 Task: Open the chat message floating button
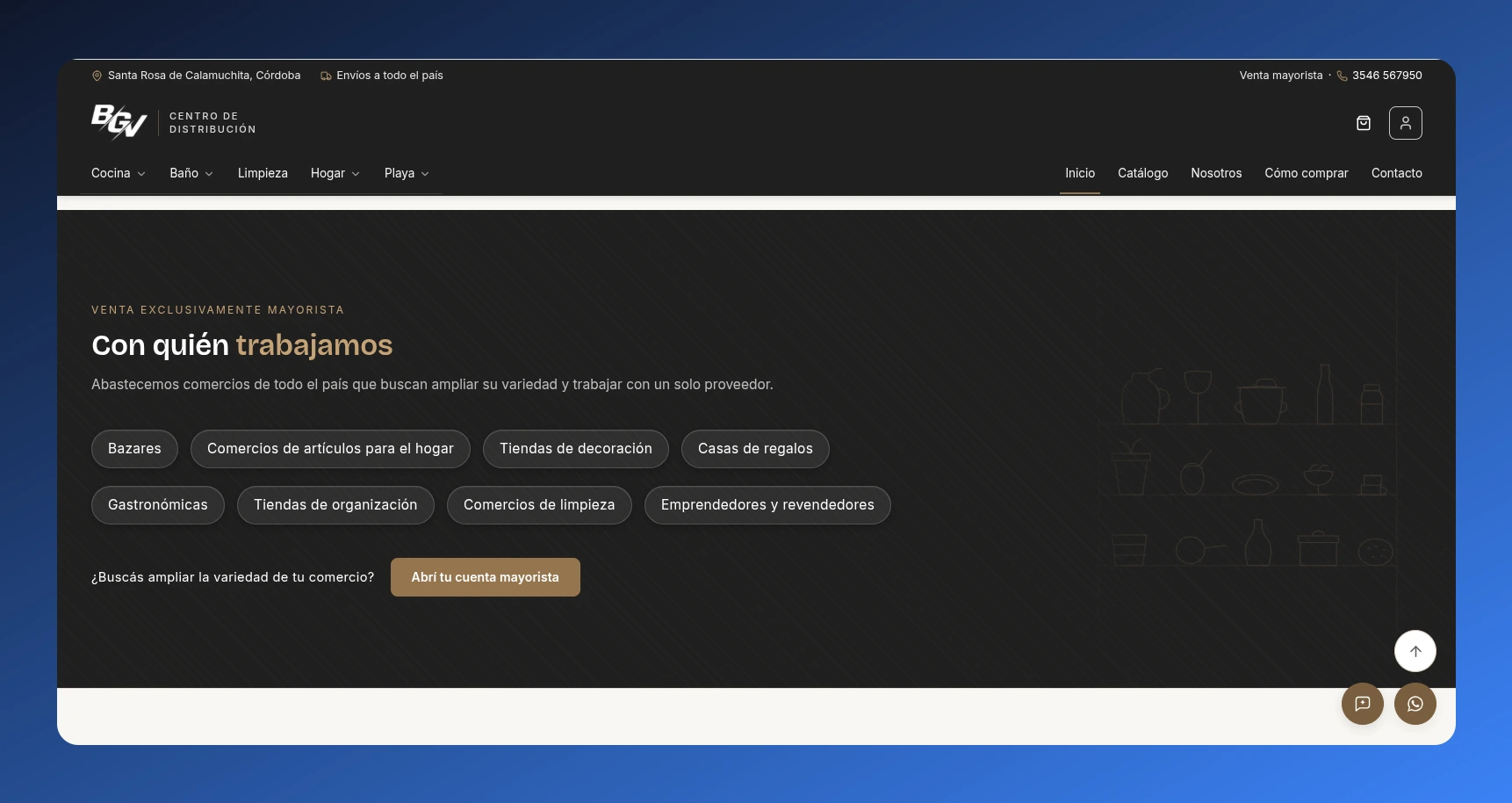[1363, 704]
